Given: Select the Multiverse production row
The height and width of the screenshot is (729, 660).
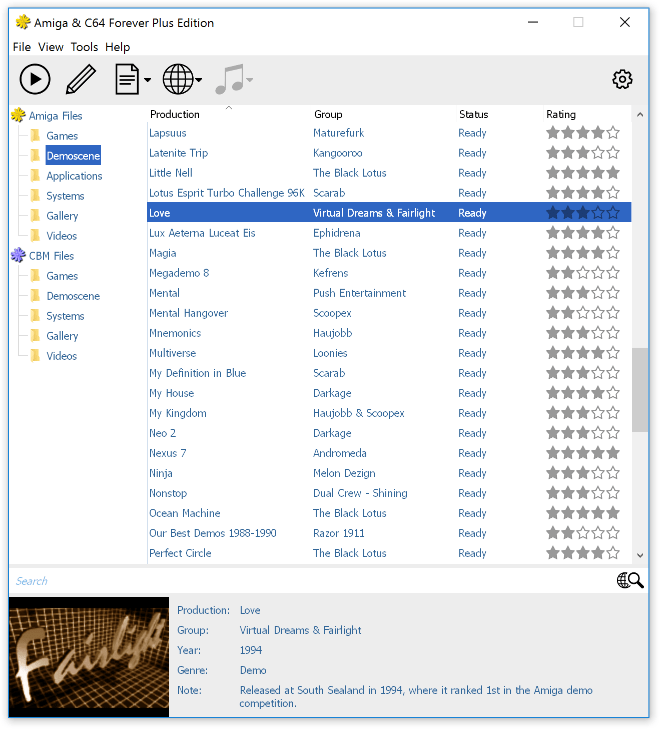Looking at the screenshot, I should pos(389,353).
